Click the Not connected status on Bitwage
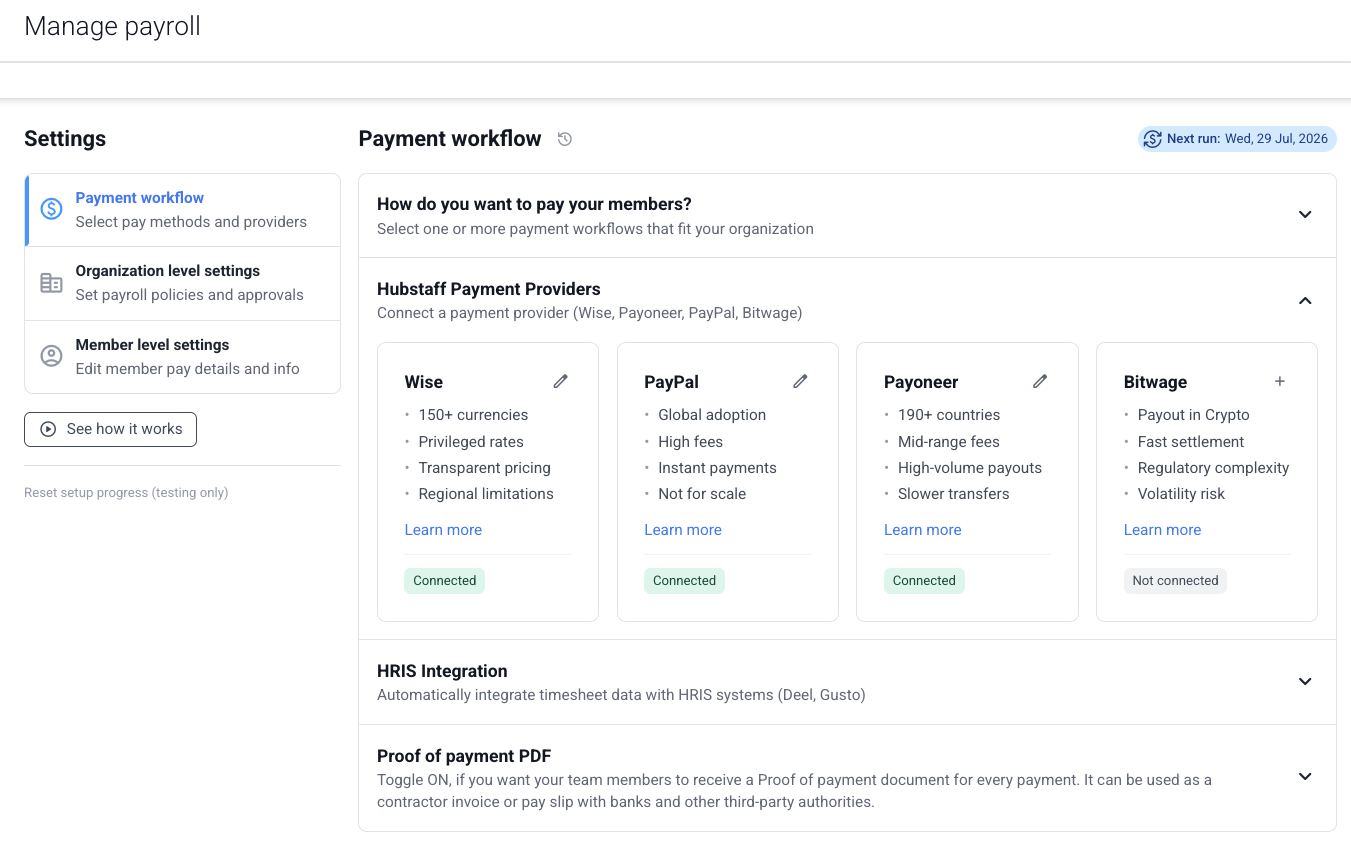This screenshot has width=1351, height=850. pos(1175,581)
